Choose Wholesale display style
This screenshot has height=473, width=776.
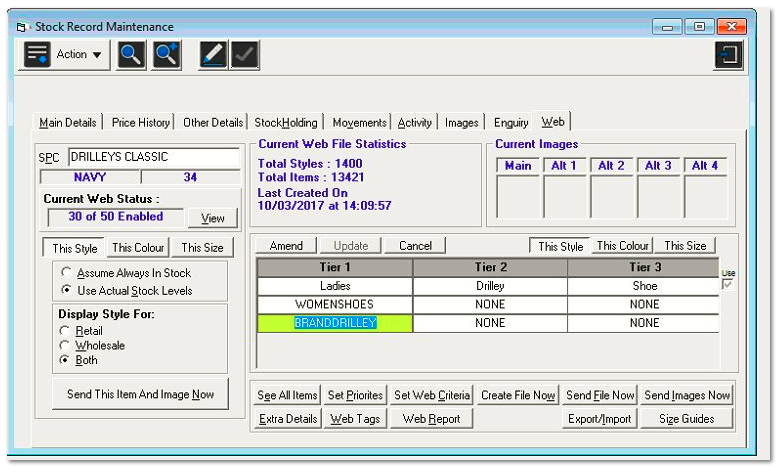point(92,345)
